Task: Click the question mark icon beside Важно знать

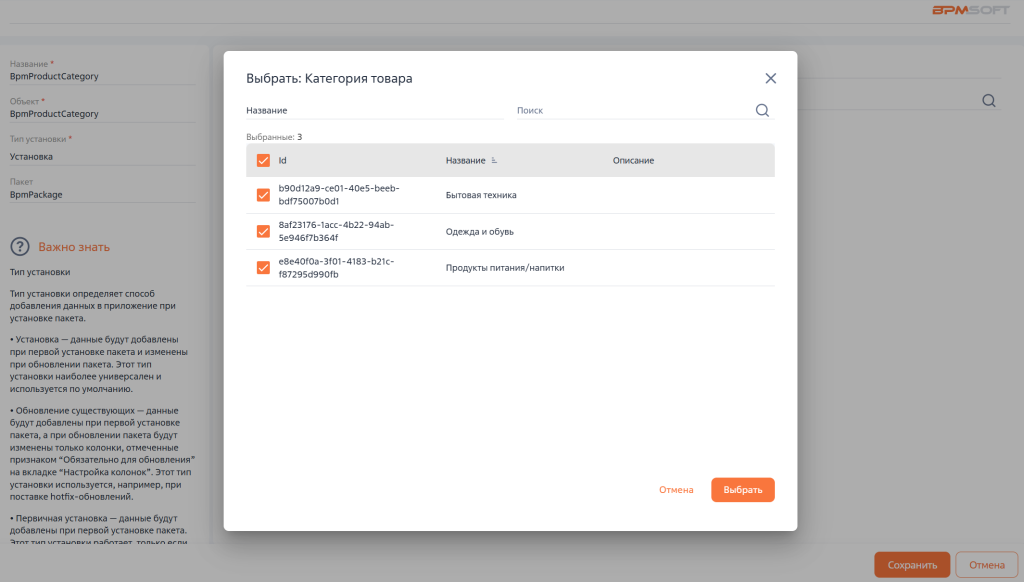Action: (19, 247)
